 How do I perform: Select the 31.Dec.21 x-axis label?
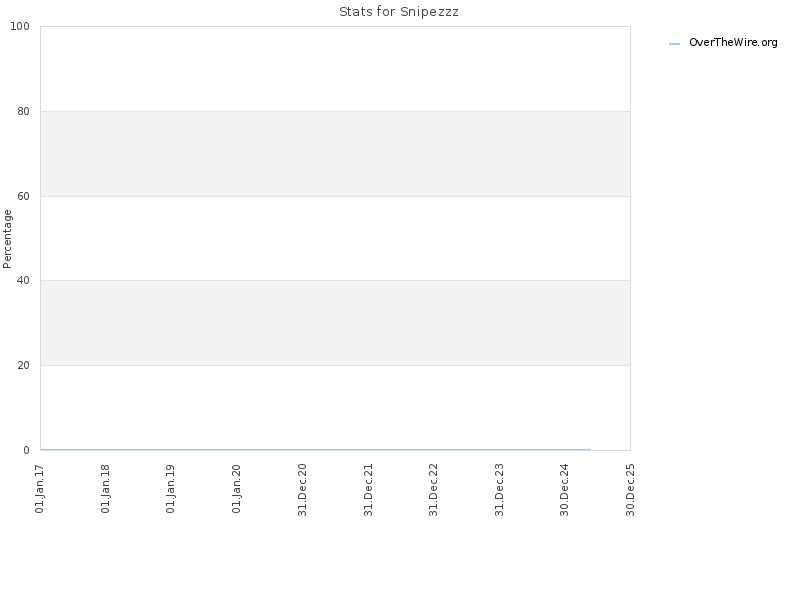pyautogui.click(x=368, y=490)
